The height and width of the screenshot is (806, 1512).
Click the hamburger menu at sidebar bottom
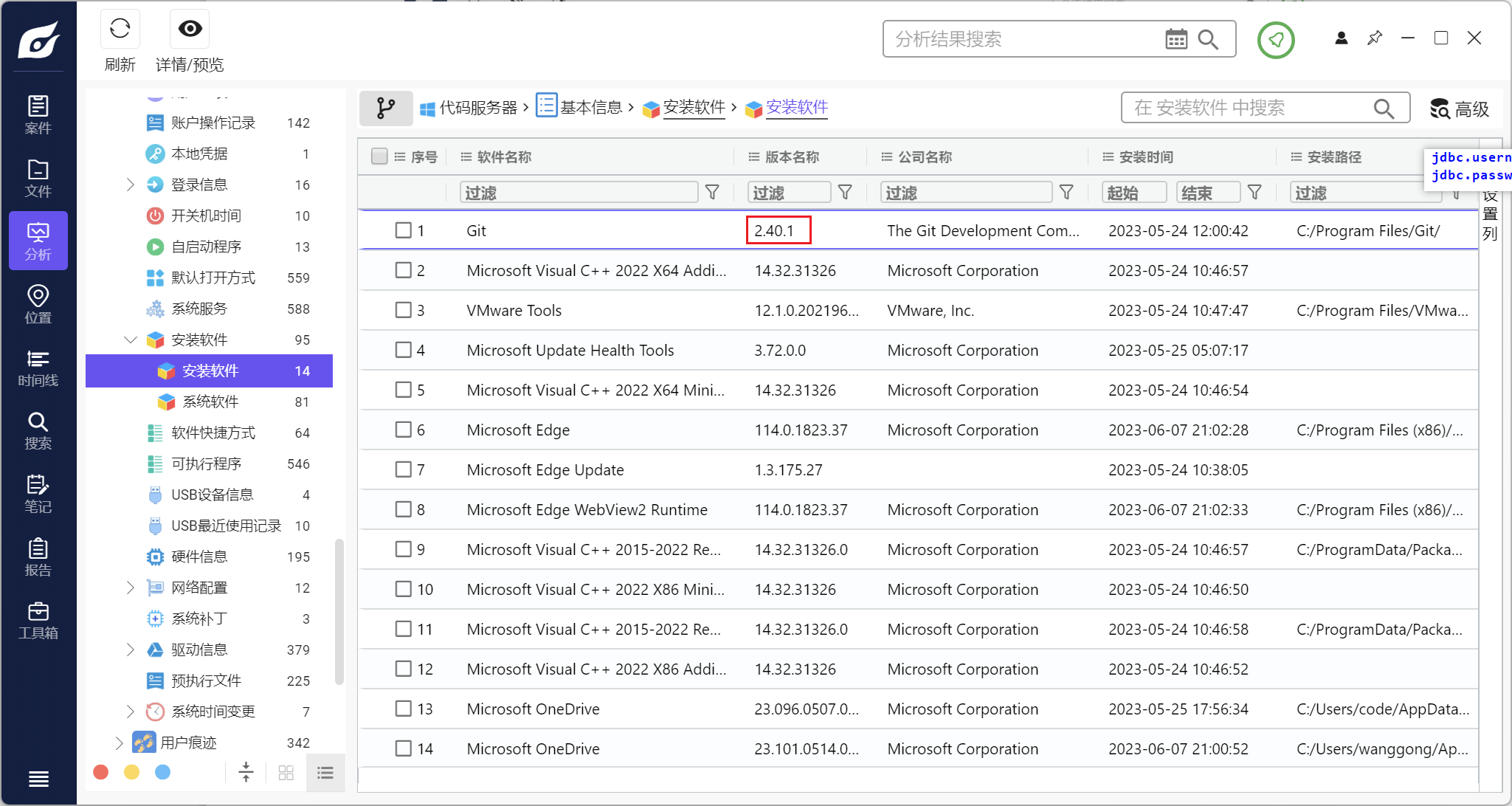[38, 779]
